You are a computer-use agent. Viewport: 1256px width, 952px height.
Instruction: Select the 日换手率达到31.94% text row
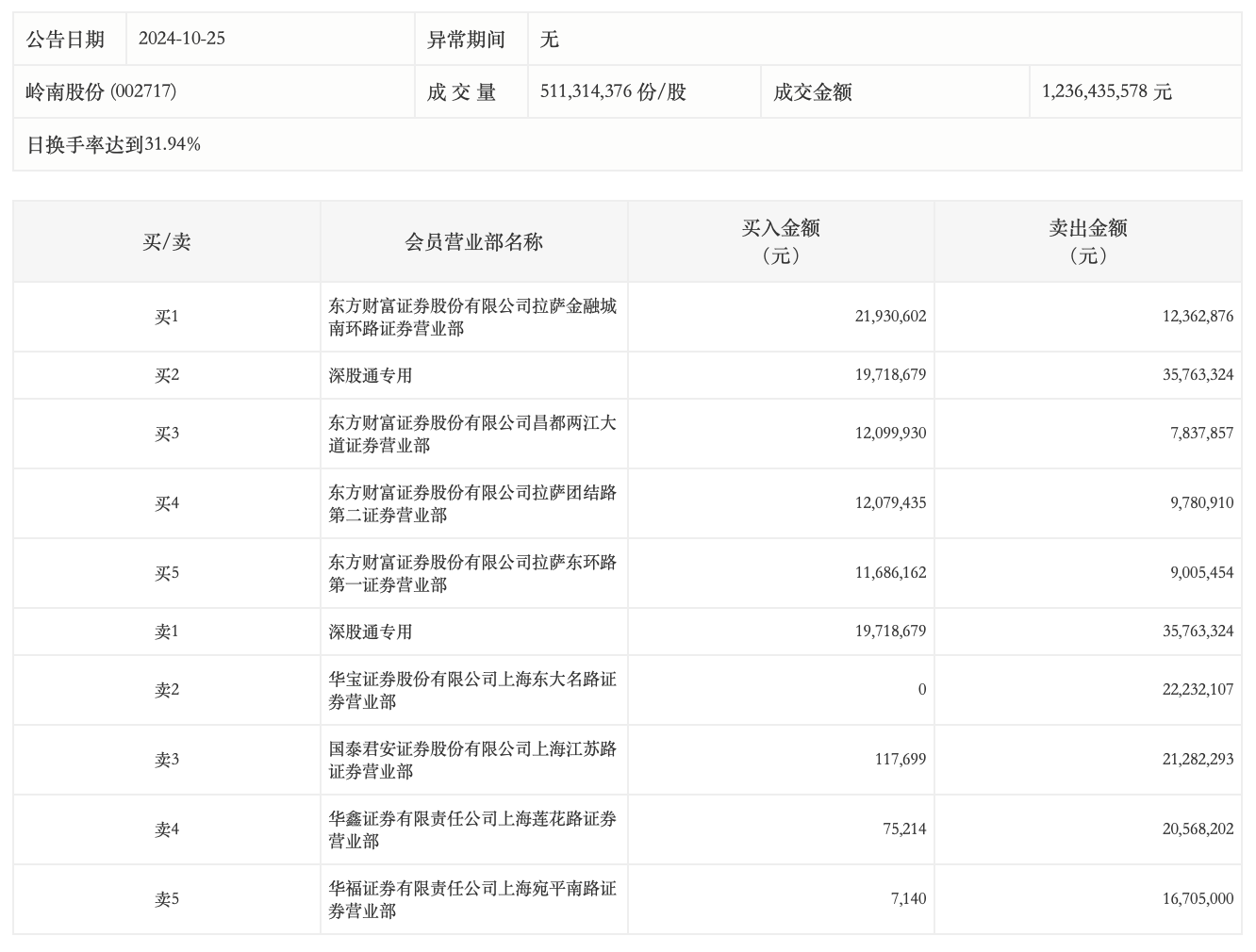pos(113,144)
